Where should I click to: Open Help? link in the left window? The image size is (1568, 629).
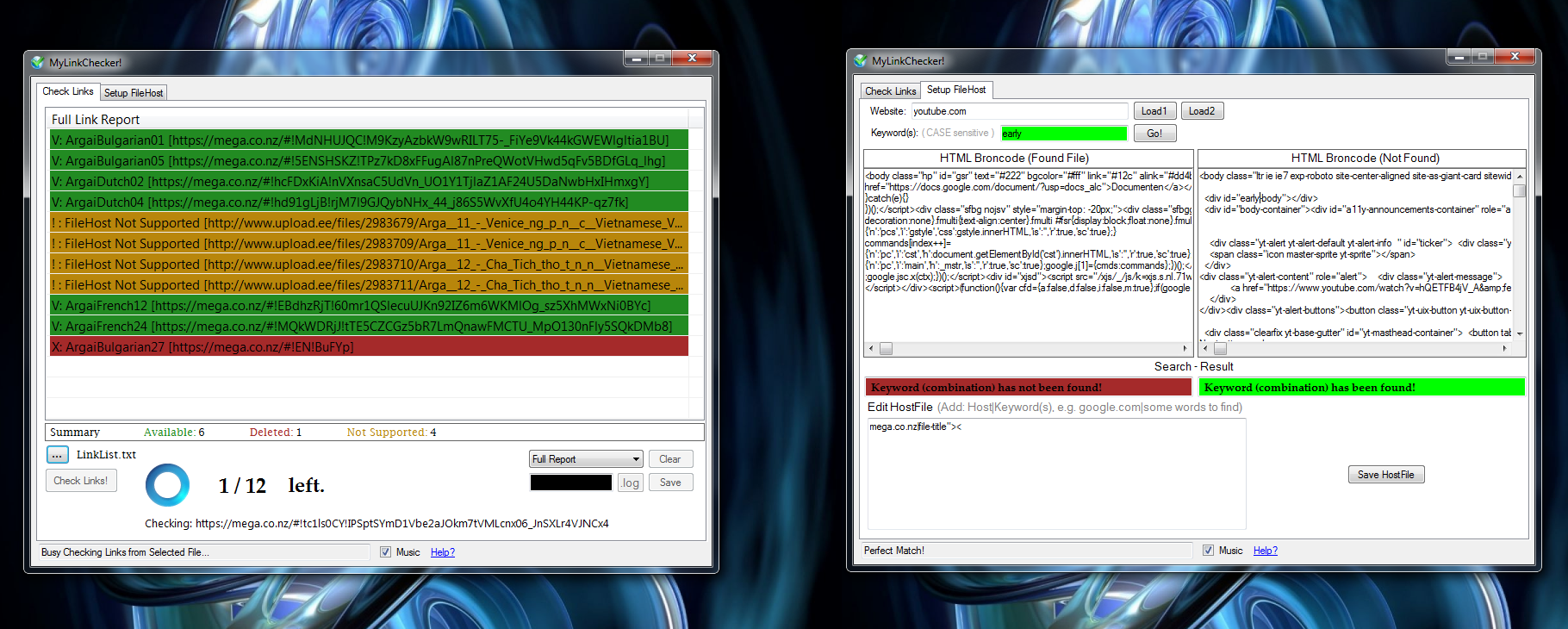pyautogui.click(x=443, y=552)
